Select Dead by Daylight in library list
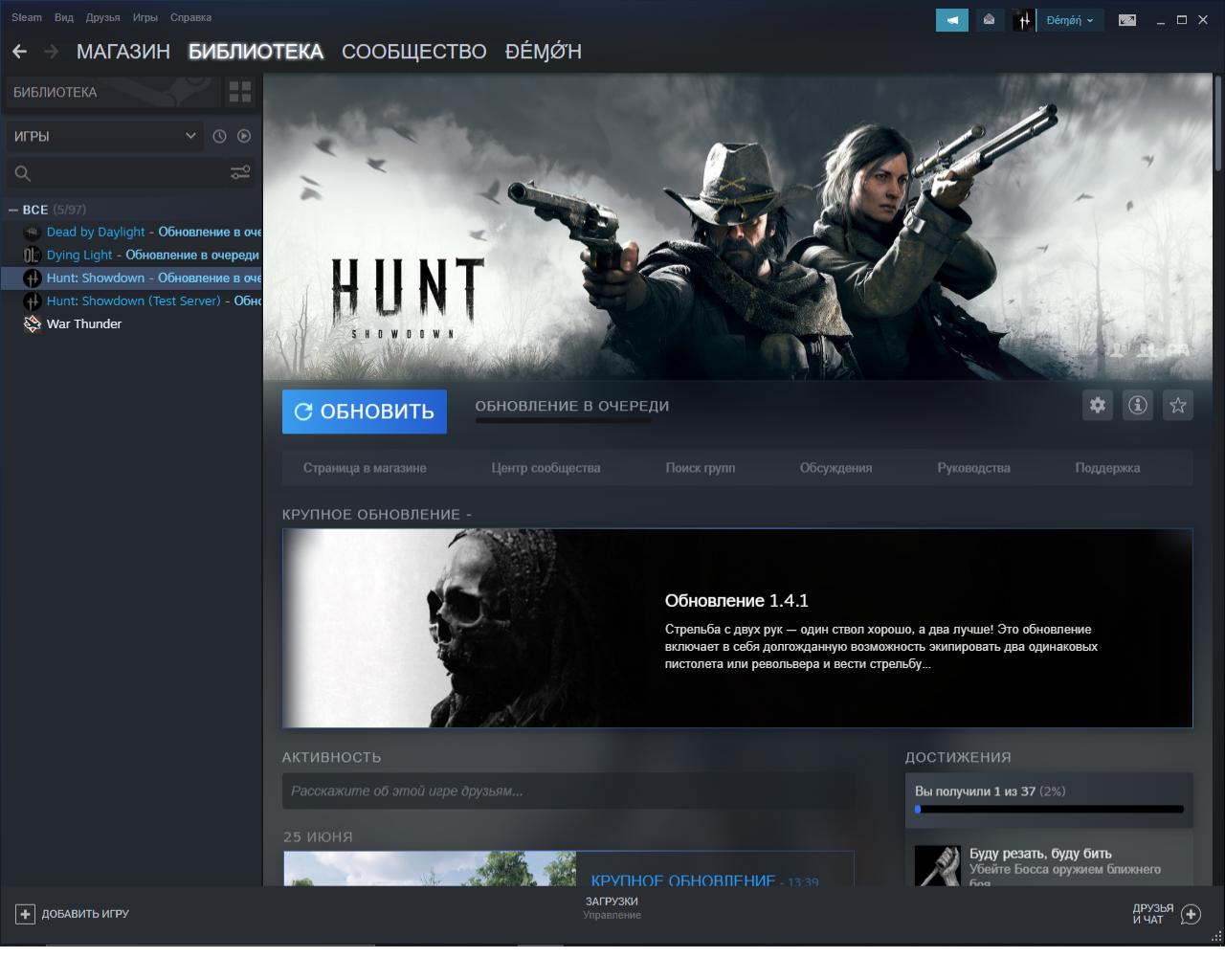Image resolution: width=1225 pixels, height=980 pixels. (132, 232)
